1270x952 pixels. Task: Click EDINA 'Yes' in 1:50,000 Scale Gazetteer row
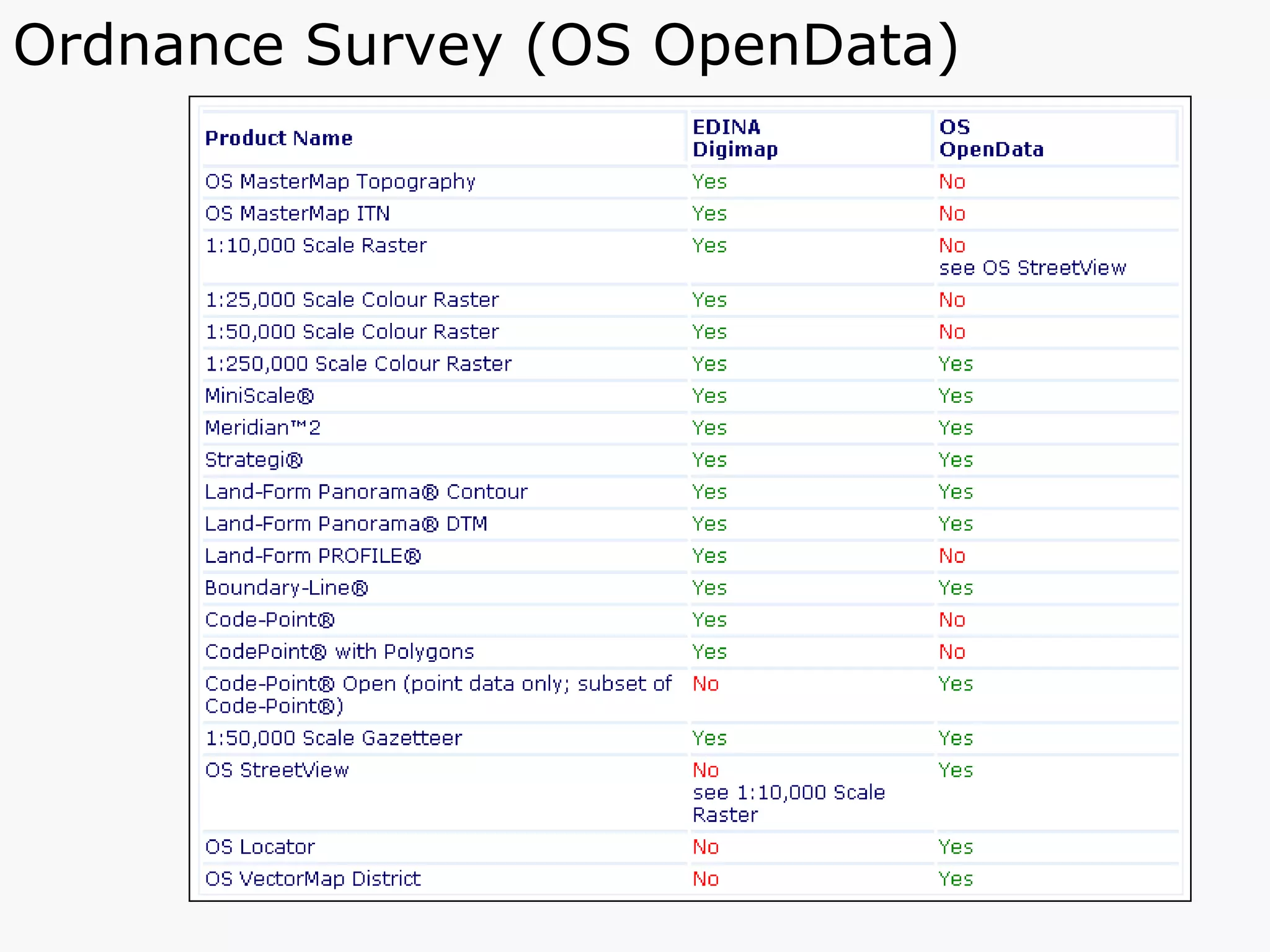point(709,738)
